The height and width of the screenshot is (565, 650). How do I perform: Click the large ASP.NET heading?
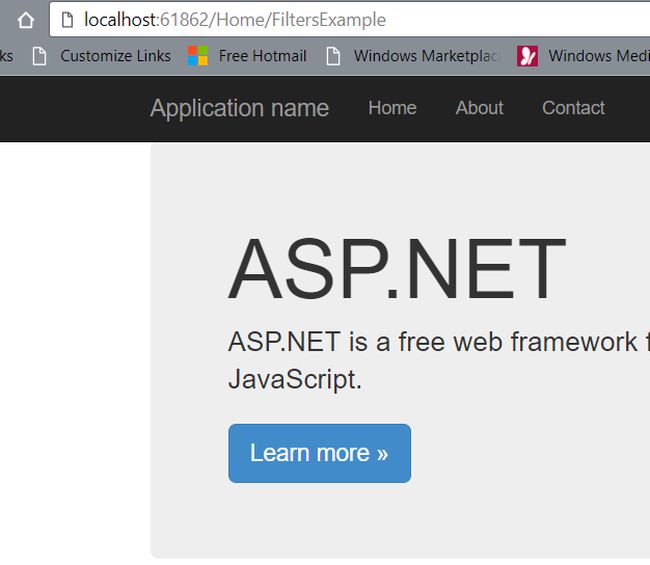pyautogui.click(x=397, y=269)
